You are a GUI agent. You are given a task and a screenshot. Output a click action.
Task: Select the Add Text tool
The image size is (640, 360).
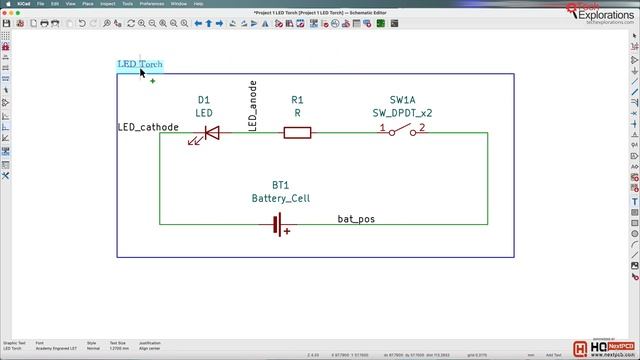[634, 202]
